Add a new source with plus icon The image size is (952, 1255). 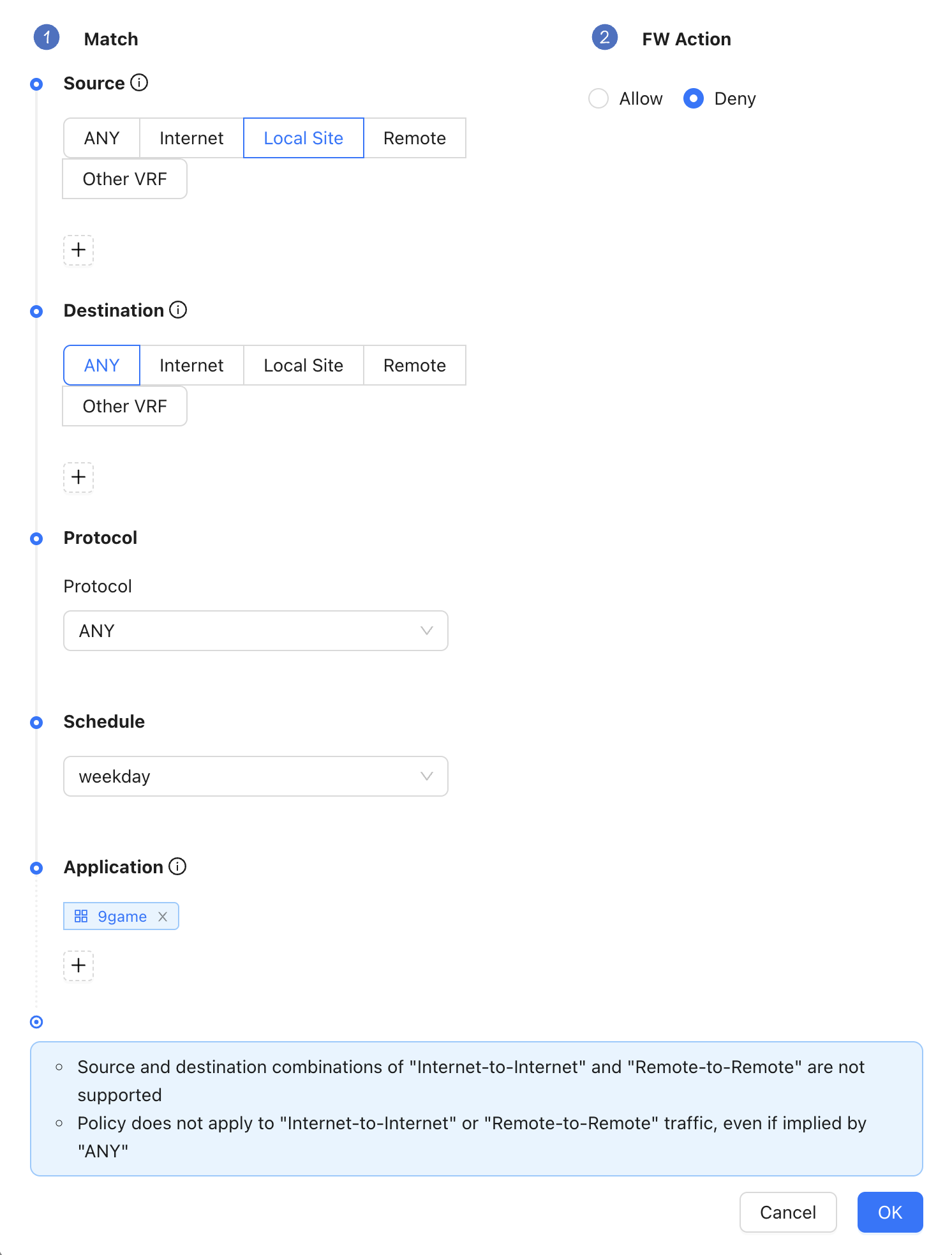78,250
